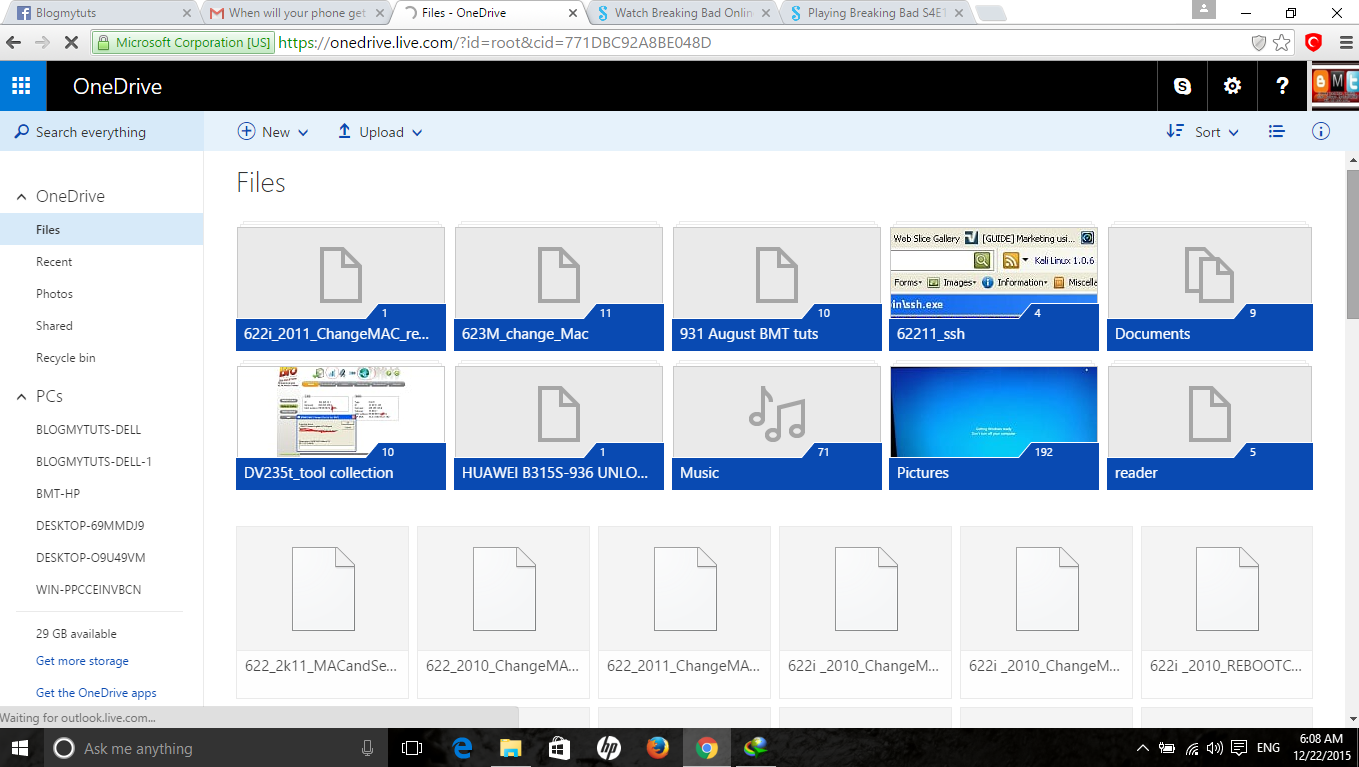The width and height of the screenshot is (1359, 767).
Task: Click the help question mark icon
Action: [x=1282, y=86]
